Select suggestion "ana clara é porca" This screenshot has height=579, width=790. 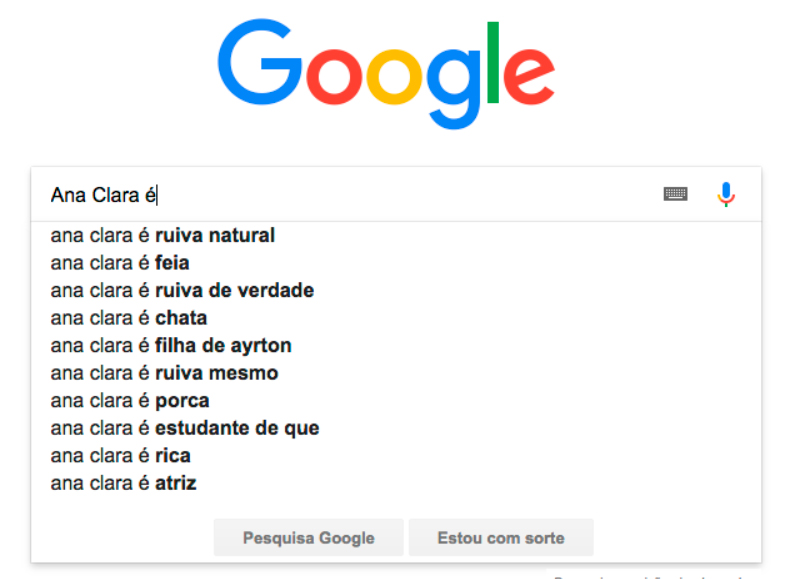tap(396, 401)
